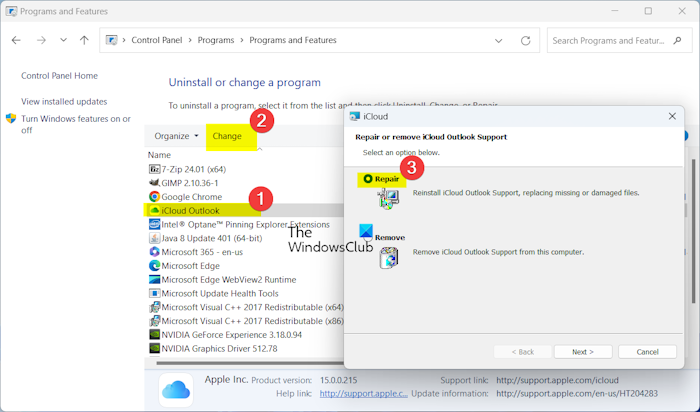Click the Change toolbar command

227,136
